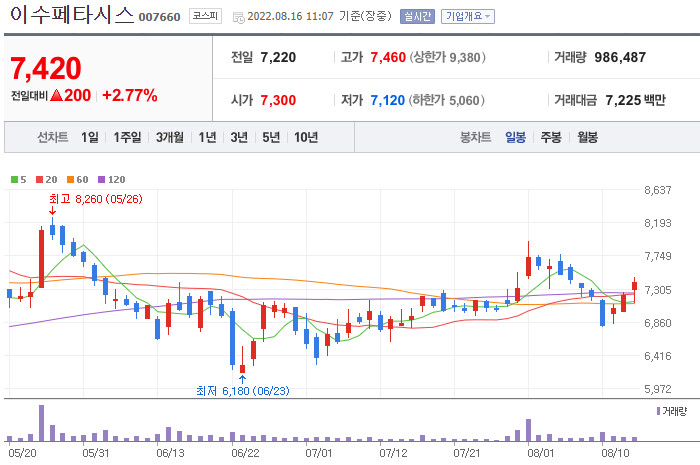This screenshot has height=465, width=700.
Task: Click the 최고 8,260 (05/26) marker
Action: click(x=96, y=199)
